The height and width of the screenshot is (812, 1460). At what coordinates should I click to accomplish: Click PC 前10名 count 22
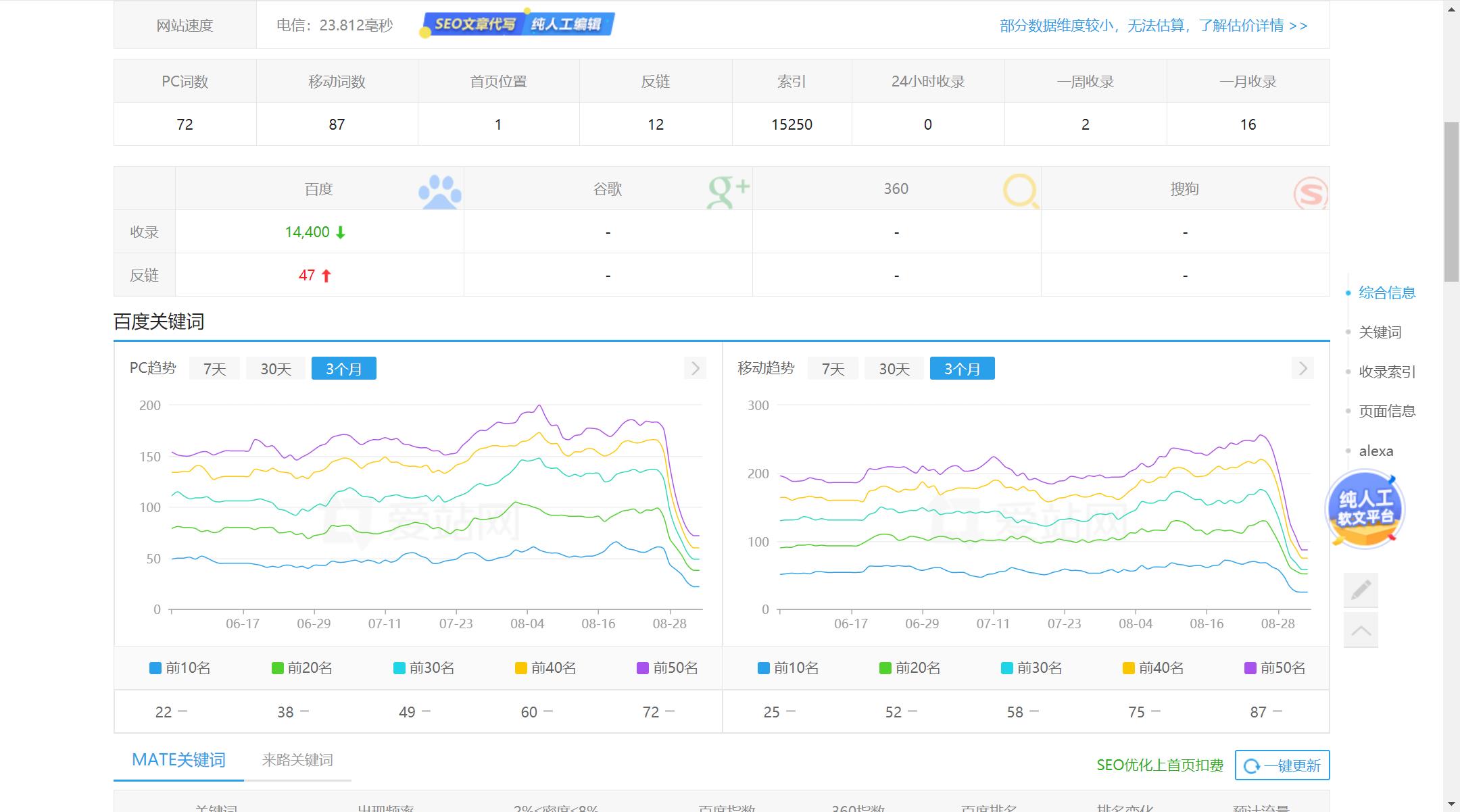tap(164, 712)
